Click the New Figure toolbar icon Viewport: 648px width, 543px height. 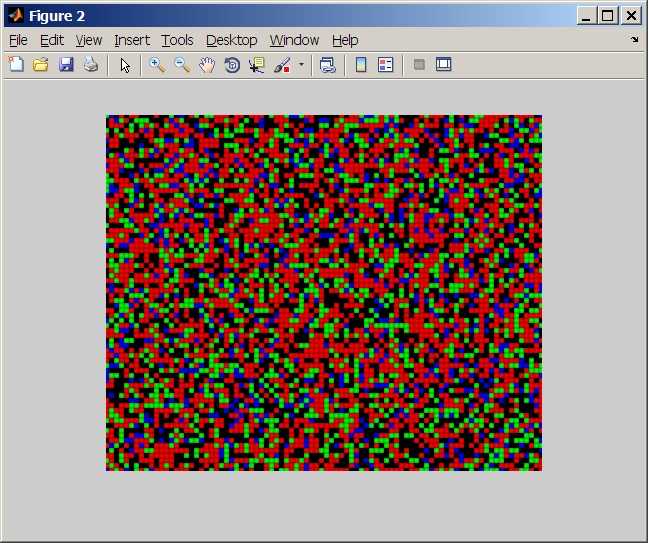[x=16, y=65]
